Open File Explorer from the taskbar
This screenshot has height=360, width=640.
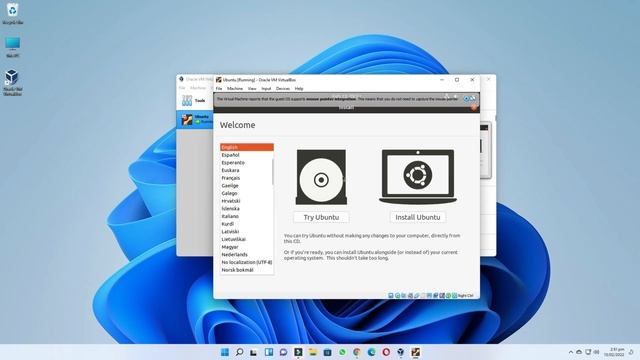pos(313,352)
